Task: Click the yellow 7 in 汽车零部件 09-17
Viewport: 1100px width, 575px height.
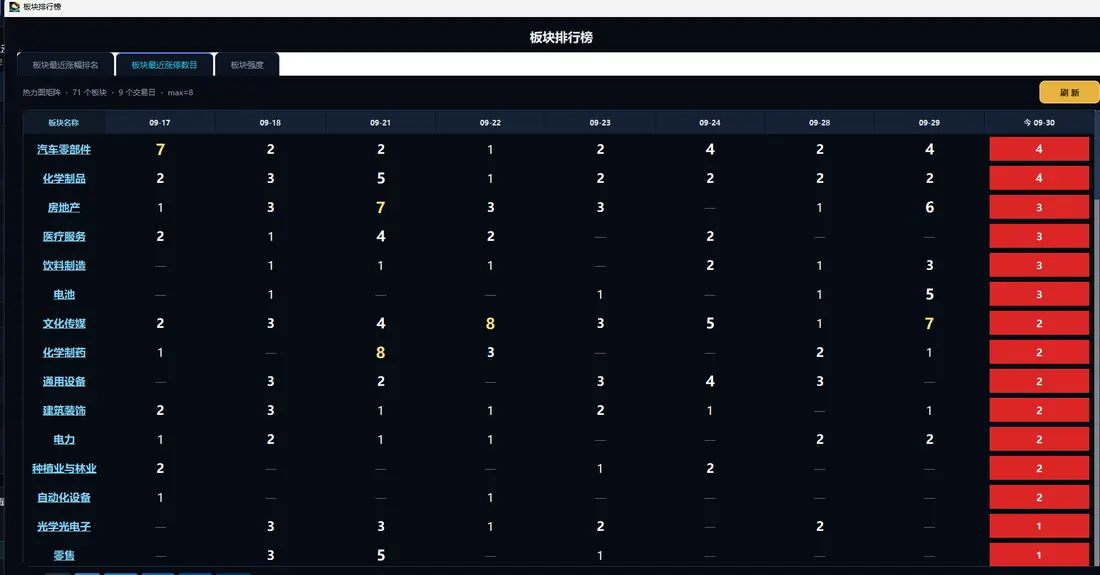Action: (x=160, y=149)
